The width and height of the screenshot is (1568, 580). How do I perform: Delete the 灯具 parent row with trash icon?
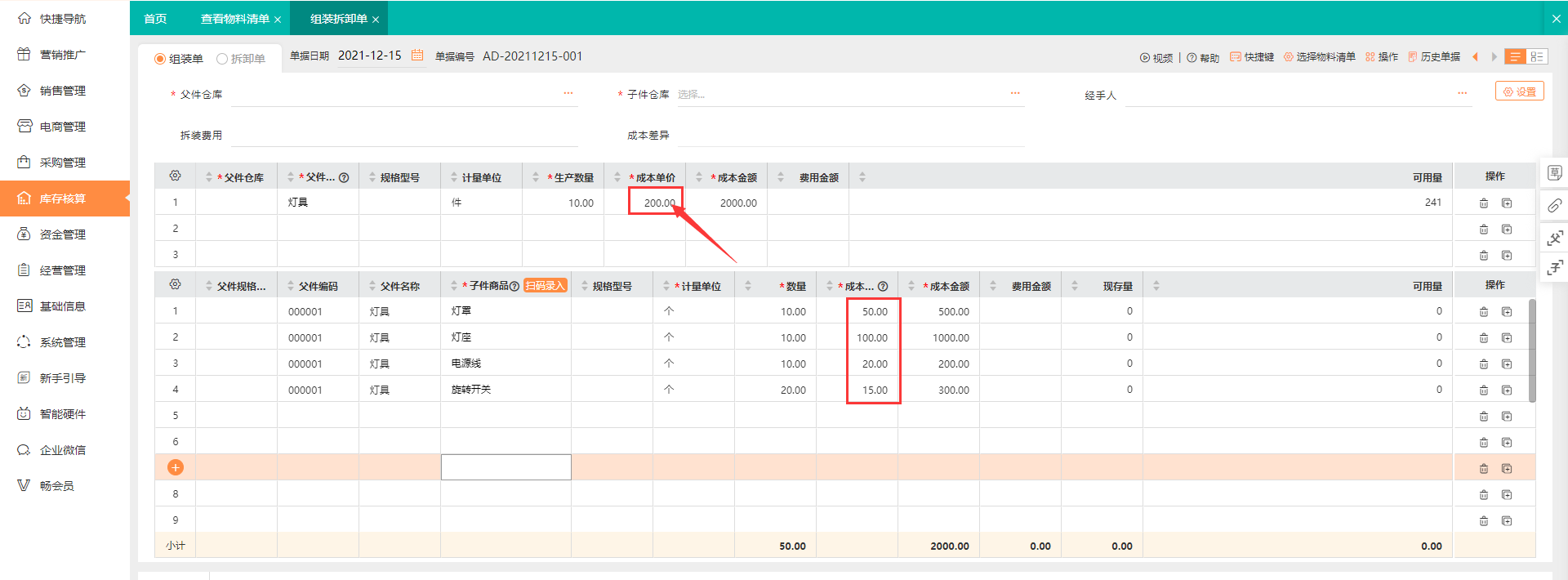click(x=1483, y=203)
